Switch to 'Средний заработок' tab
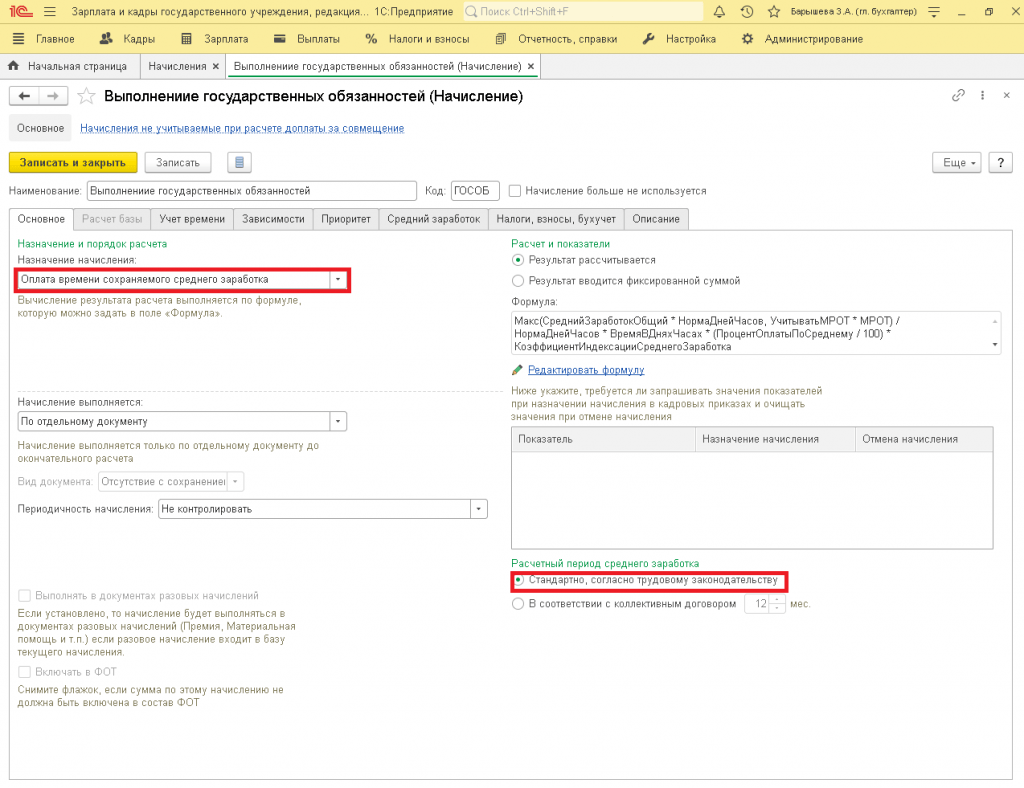The height and width of the screenshot is (788, 1024). click(x=433, y=219)
